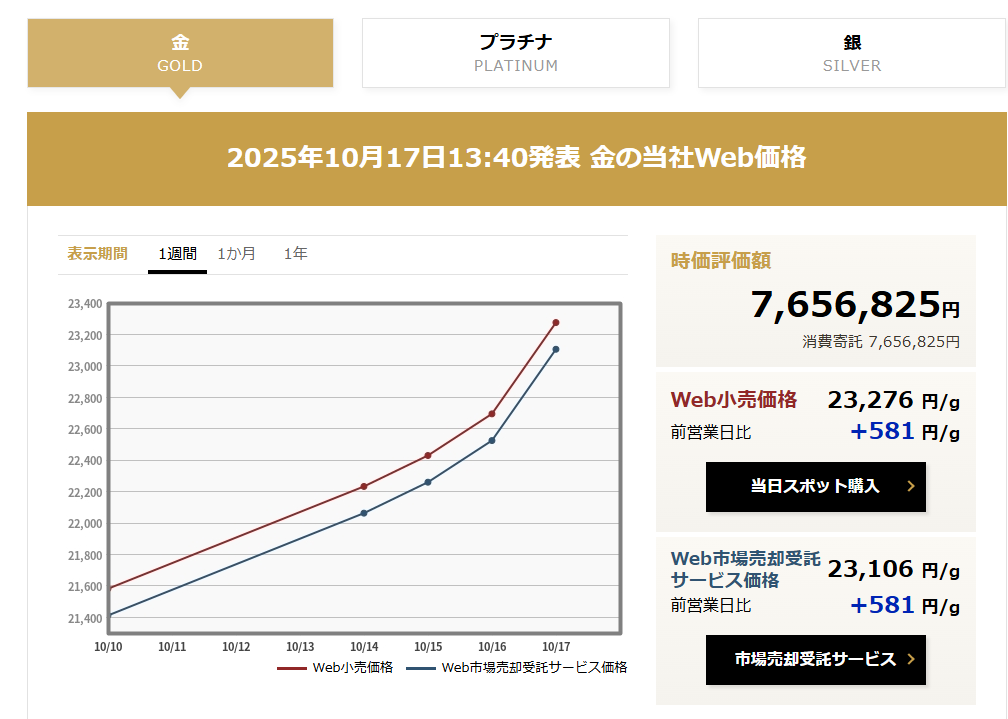Change chart period to 1か月
This screenshot has height=719, width=1008.
click(x=237, y=254)
